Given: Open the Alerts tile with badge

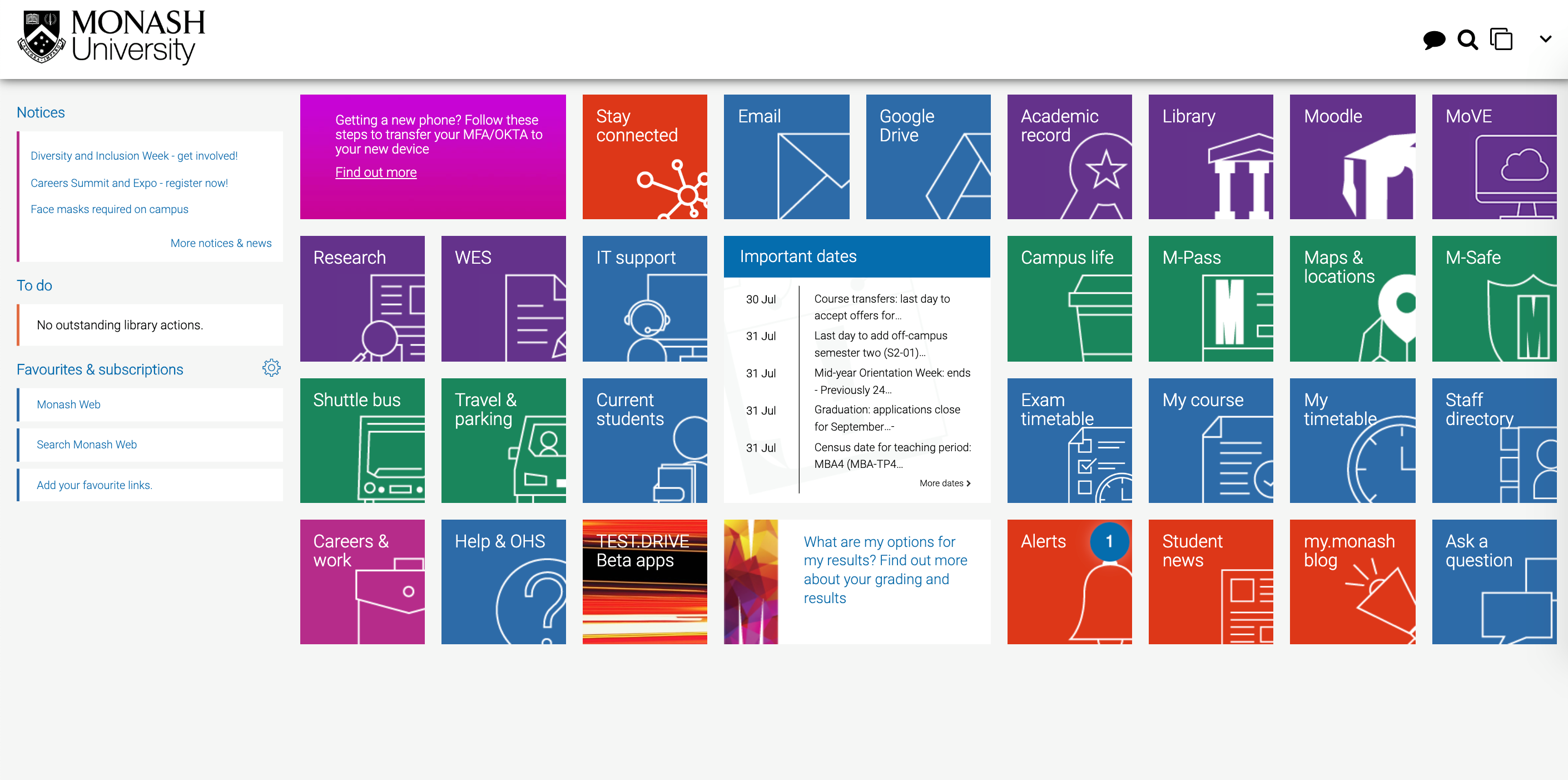Looking at the screenshot, I should pyautogui.click(x=1069, y=581).
